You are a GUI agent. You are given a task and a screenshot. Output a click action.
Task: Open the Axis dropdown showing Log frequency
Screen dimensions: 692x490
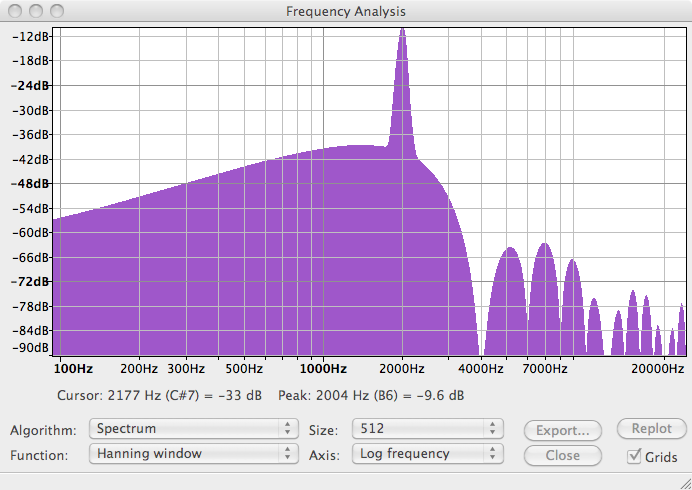pos(428,454)
